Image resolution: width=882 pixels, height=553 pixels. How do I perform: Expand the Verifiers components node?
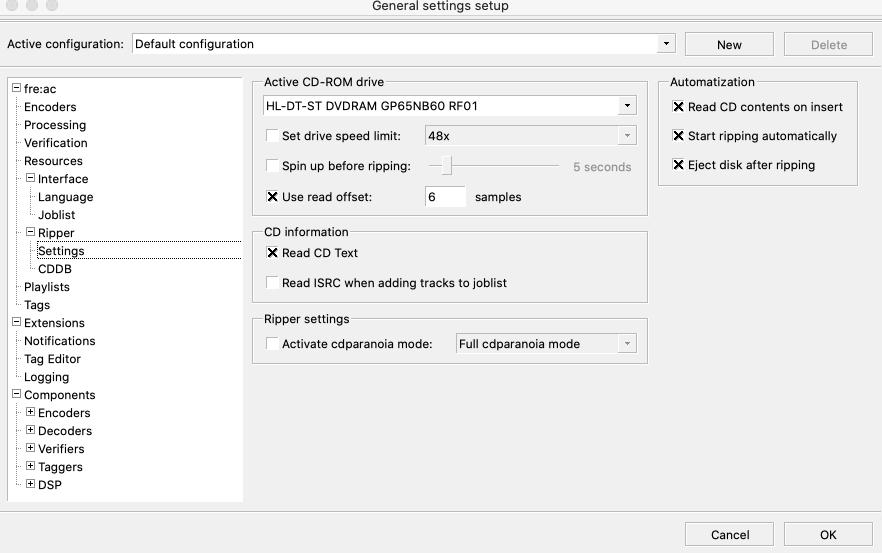click(x=30, y=449)
